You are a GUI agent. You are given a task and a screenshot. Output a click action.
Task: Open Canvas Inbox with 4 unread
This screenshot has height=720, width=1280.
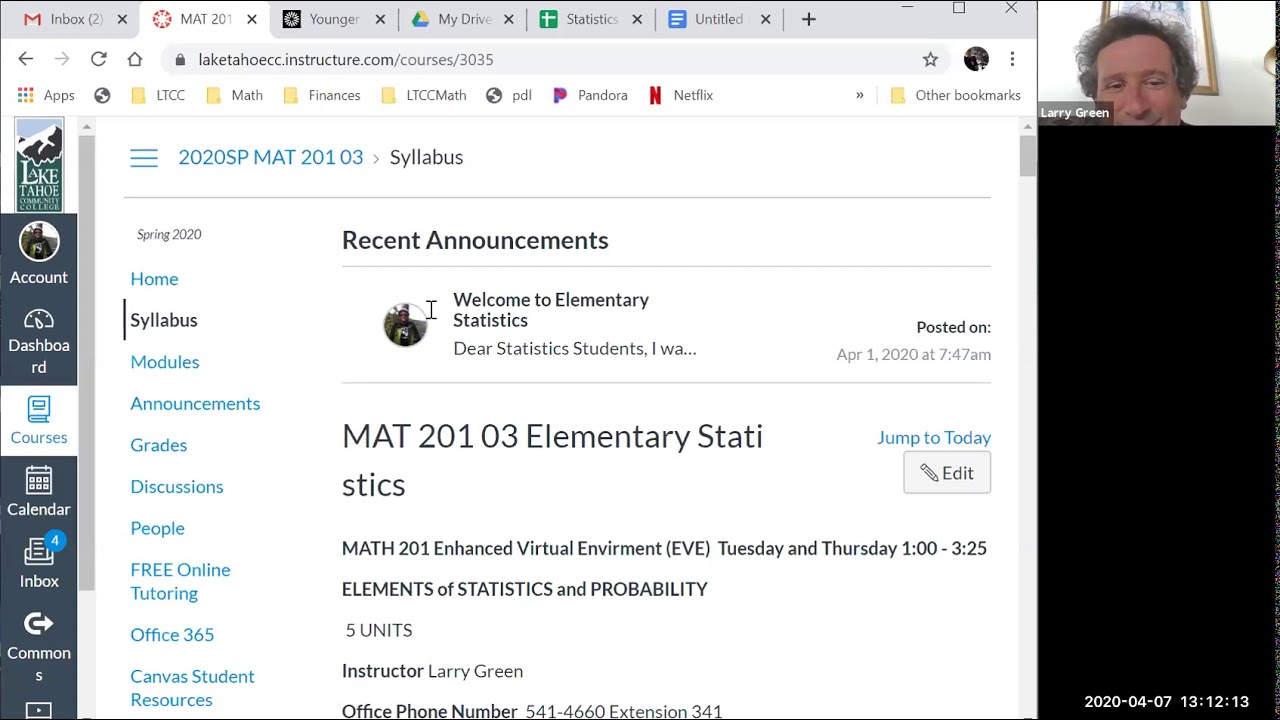[x=38, y=562]
